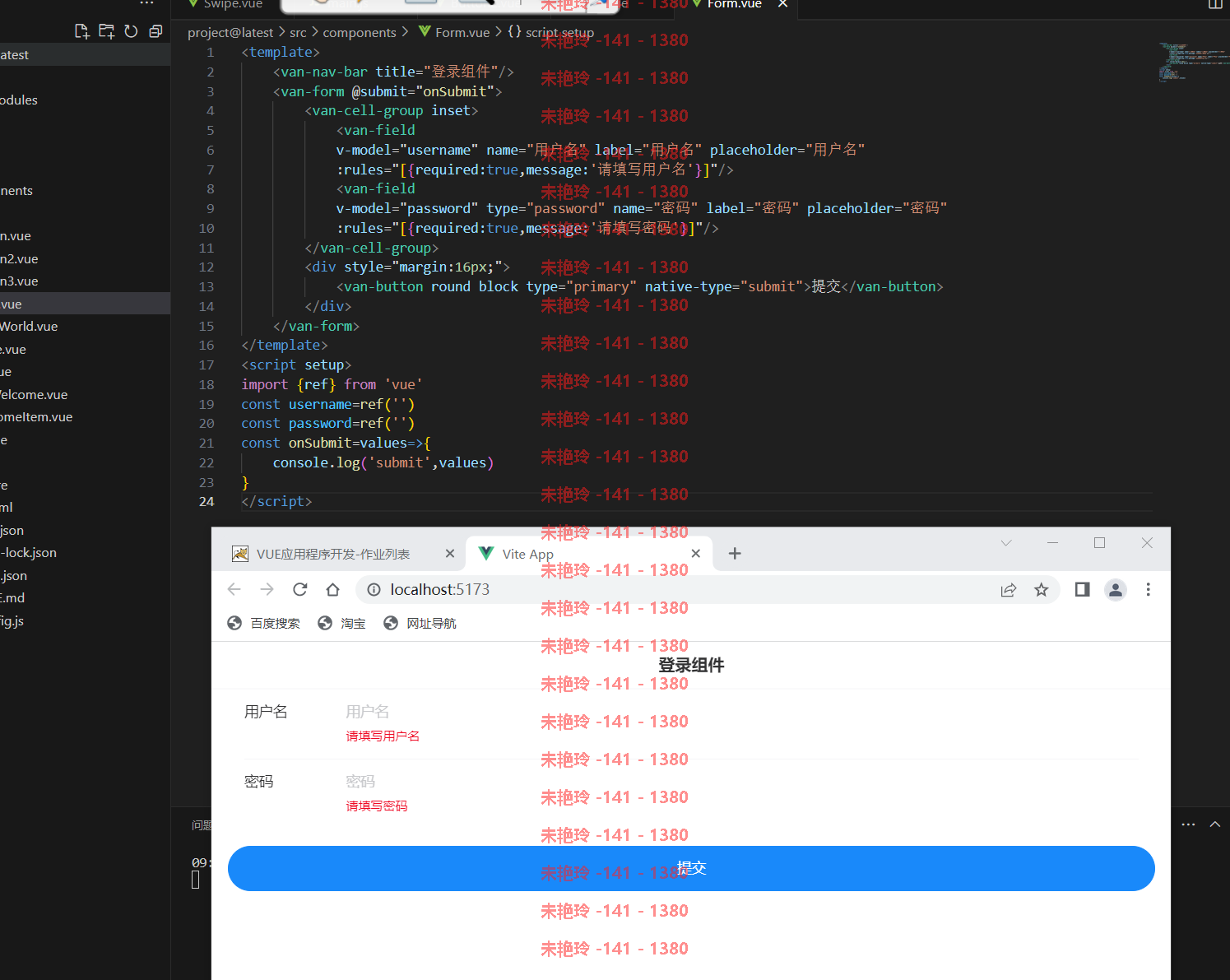Screen dimensions: 1230x980
Task: Open the 问题 panel tab
Action: (x=202, y=825)
